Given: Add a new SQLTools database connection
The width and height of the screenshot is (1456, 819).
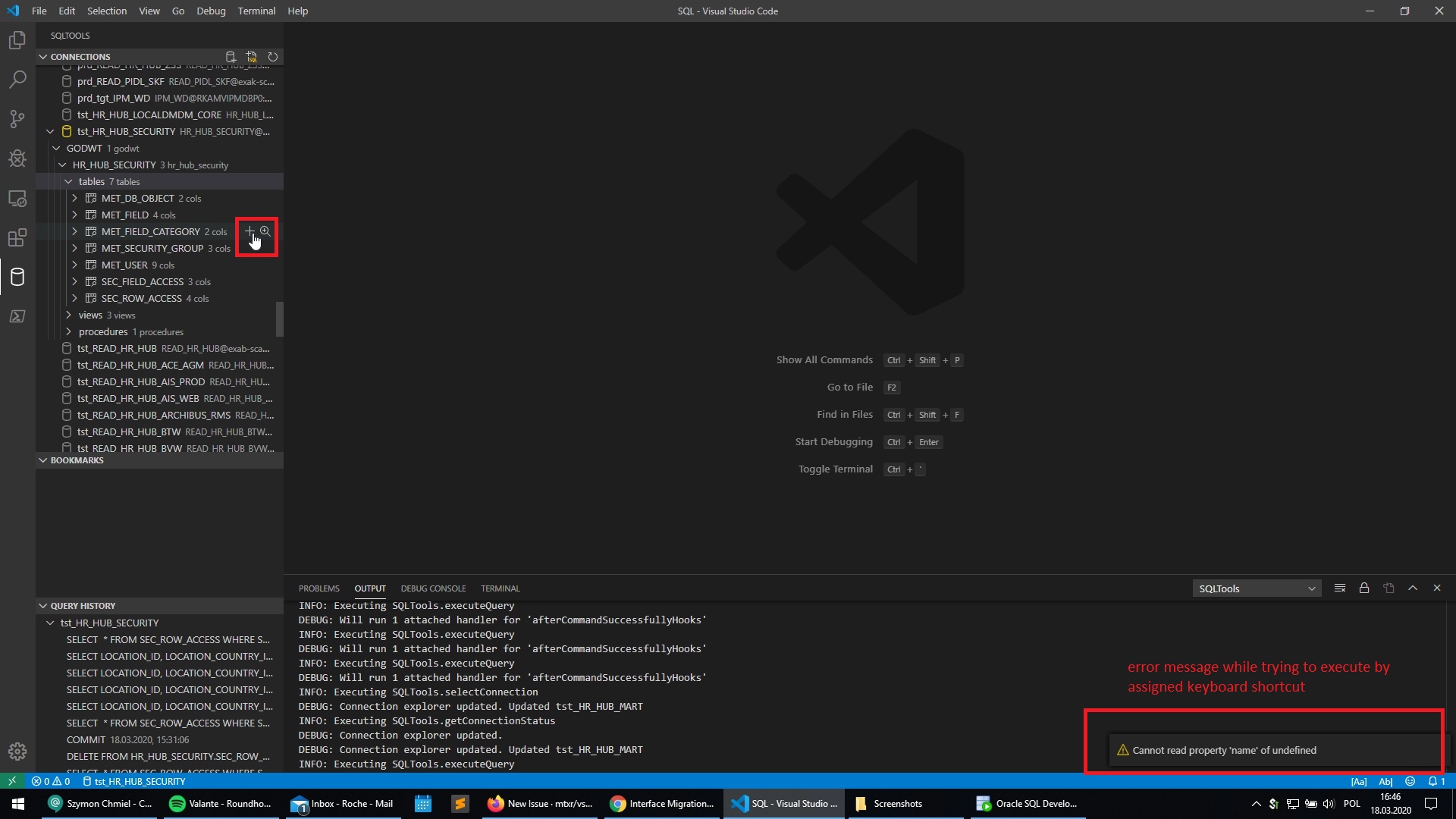Looking at the screenshot, I should click(231, 57).
